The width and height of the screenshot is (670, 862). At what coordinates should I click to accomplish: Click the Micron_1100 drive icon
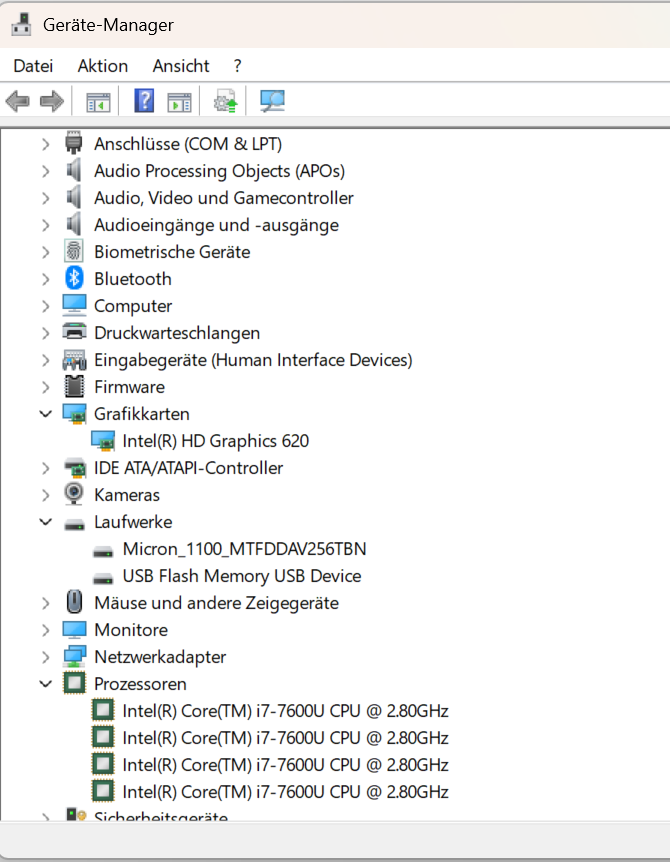[x=103, y=552]
